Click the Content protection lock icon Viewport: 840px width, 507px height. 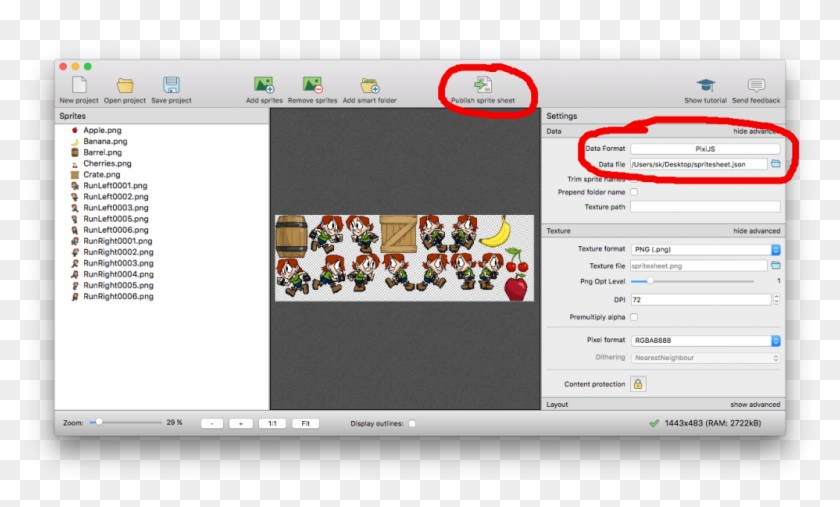(638, 384)
